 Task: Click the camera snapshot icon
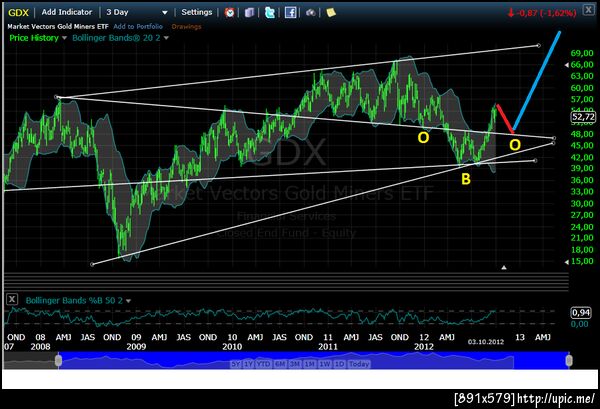(311, 13)
